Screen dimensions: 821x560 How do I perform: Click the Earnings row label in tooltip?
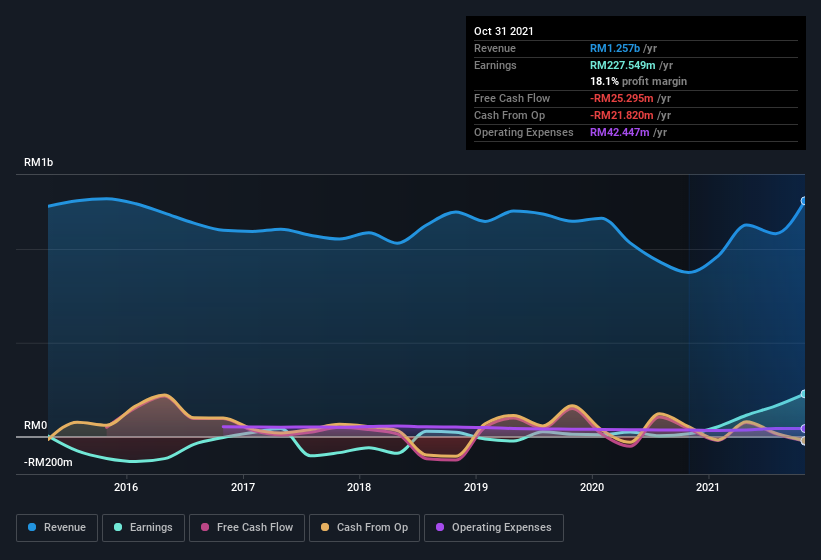tap(495, 65)
